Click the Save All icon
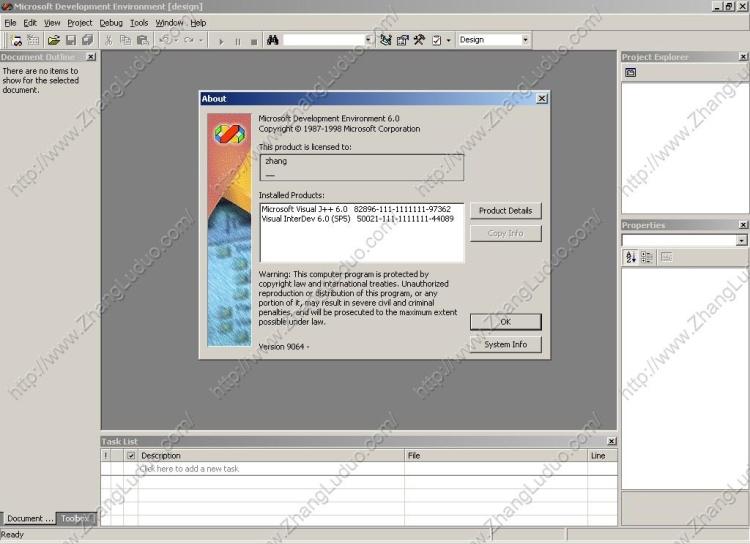Viewport: 750px width, 544px height. click(87, 40)
